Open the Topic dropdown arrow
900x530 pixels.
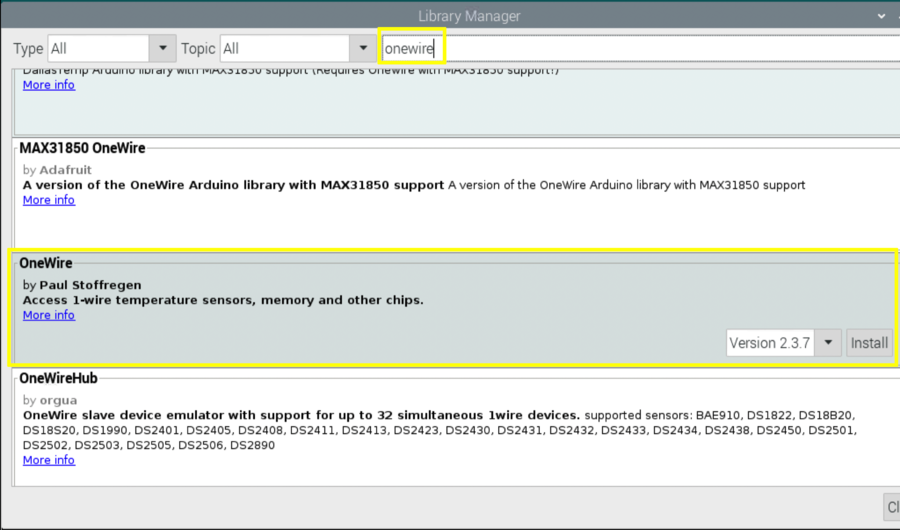(362, 48)
